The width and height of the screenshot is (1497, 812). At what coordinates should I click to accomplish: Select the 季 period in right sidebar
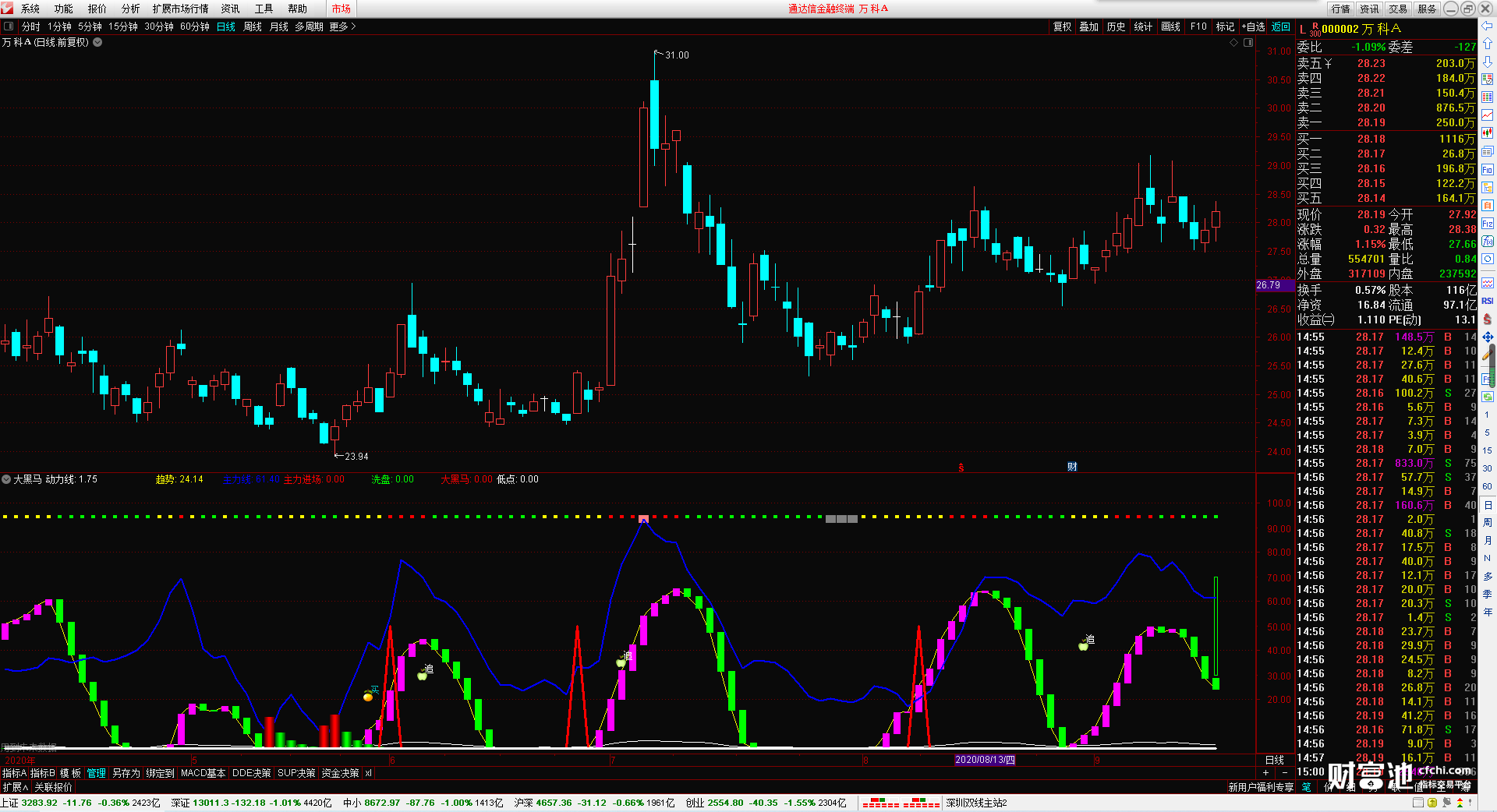[1488, 594]
